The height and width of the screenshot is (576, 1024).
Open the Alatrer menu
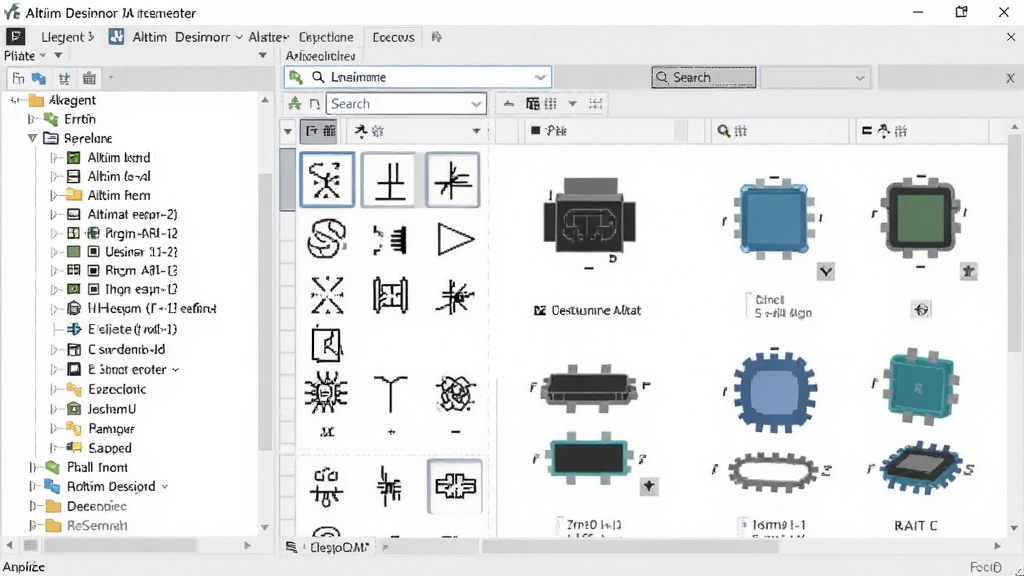click(268, 37)
